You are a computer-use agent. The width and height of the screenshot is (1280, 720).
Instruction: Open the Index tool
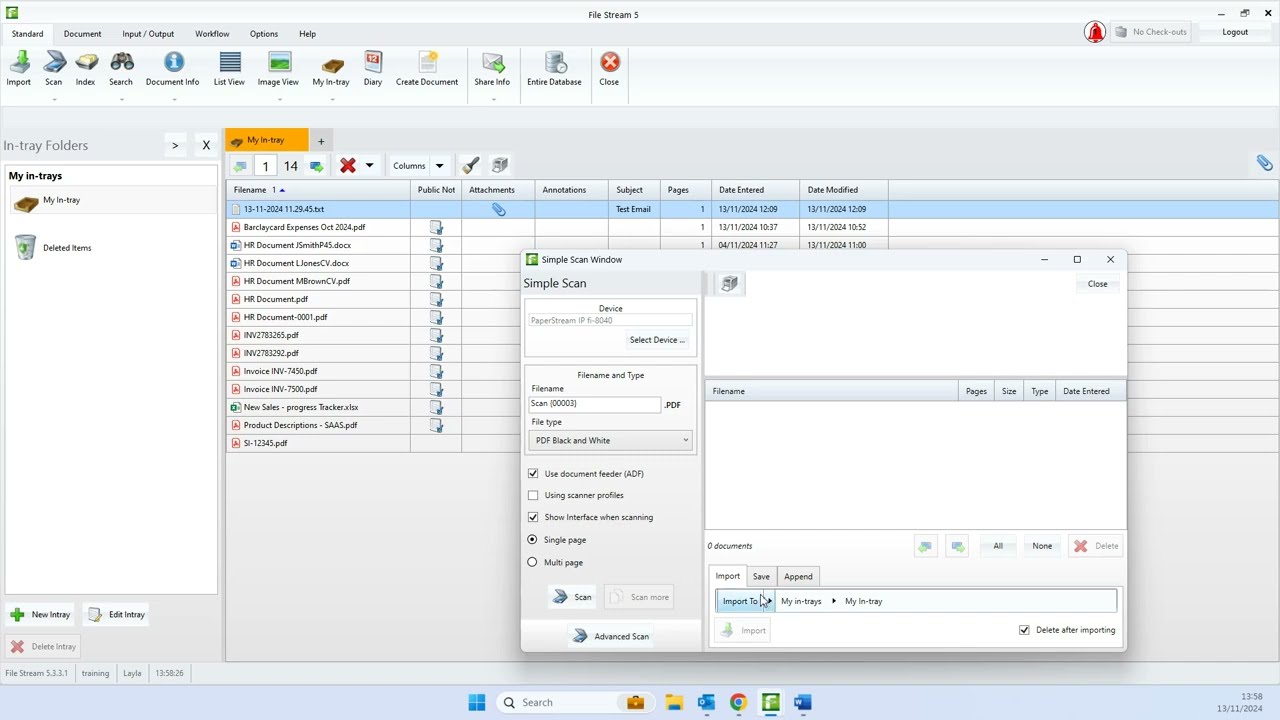85,69
